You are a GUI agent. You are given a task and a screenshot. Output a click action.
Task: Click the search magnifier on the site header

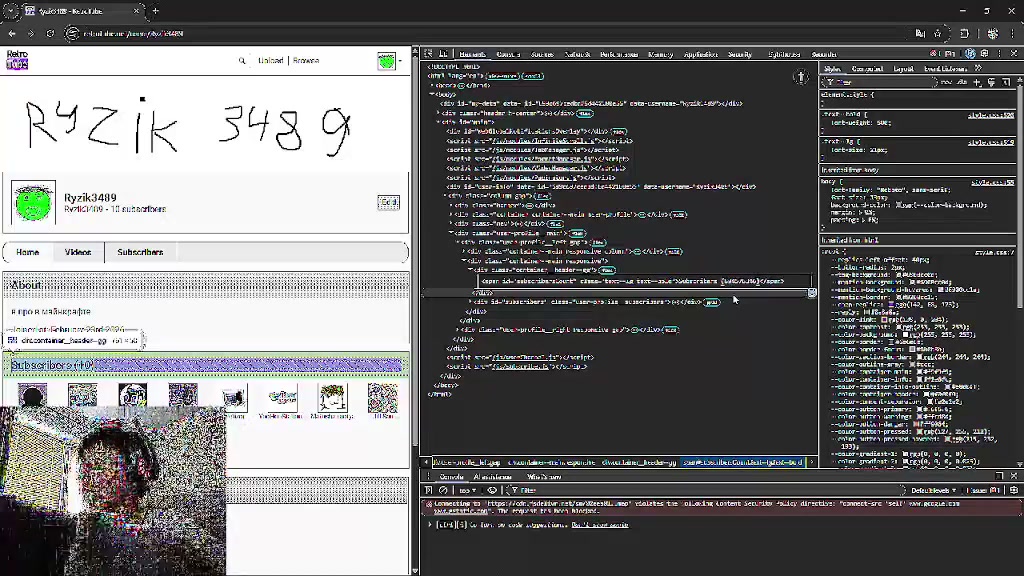242,61
